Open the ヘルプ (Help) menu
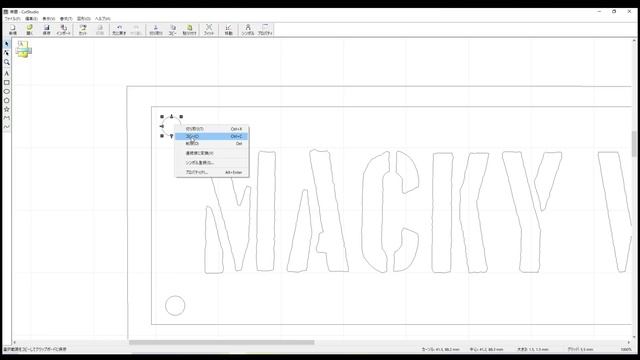 103,19
